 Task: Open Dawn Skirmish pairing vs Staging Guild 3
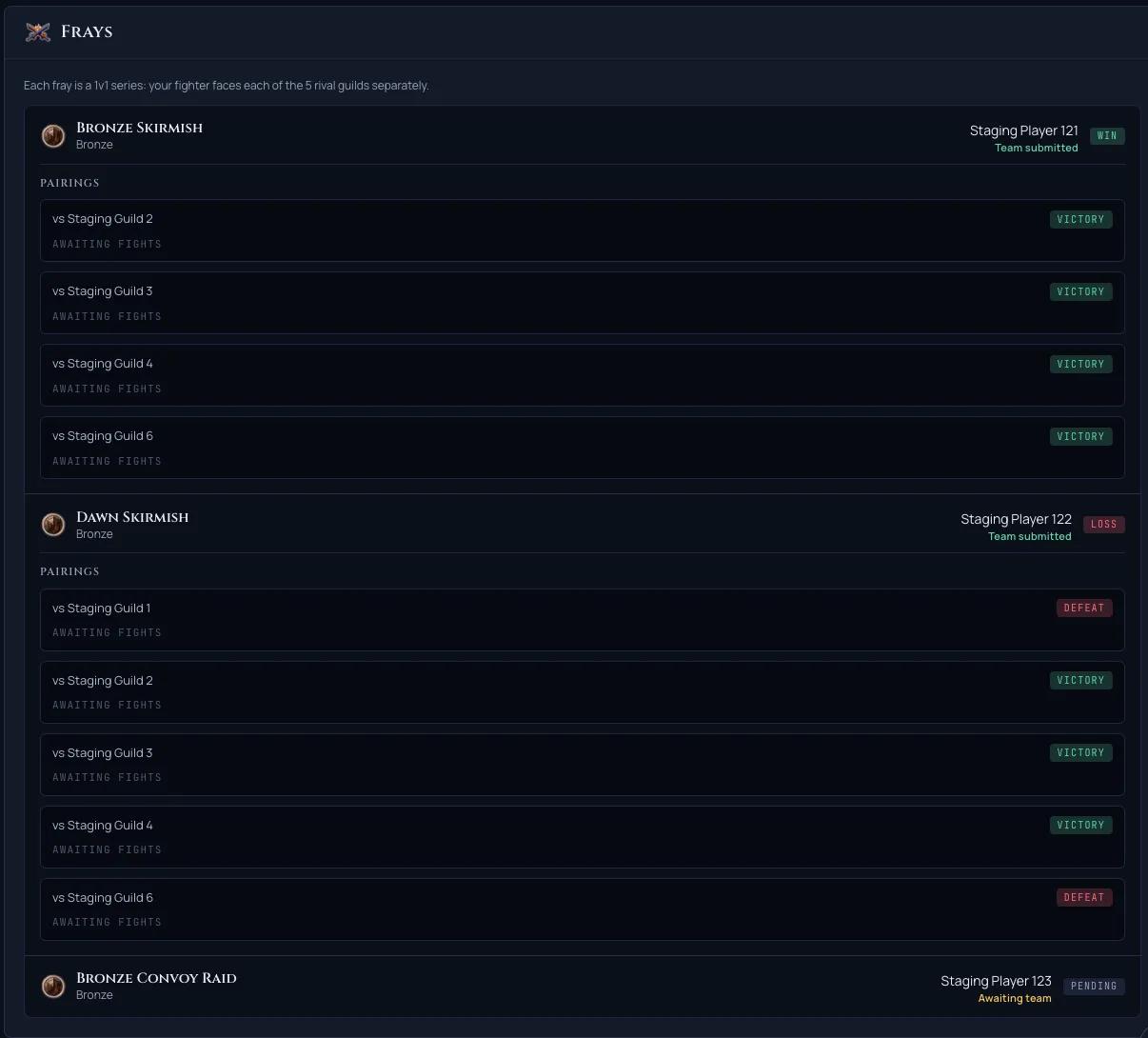(x=583, y=765)
